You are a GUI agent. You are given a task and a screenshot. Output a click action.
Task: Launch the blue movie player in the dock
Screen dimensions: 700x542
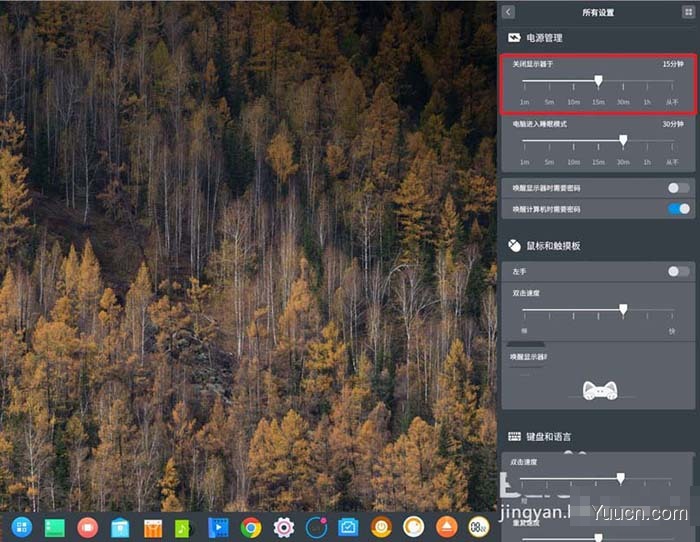(218, 528)
